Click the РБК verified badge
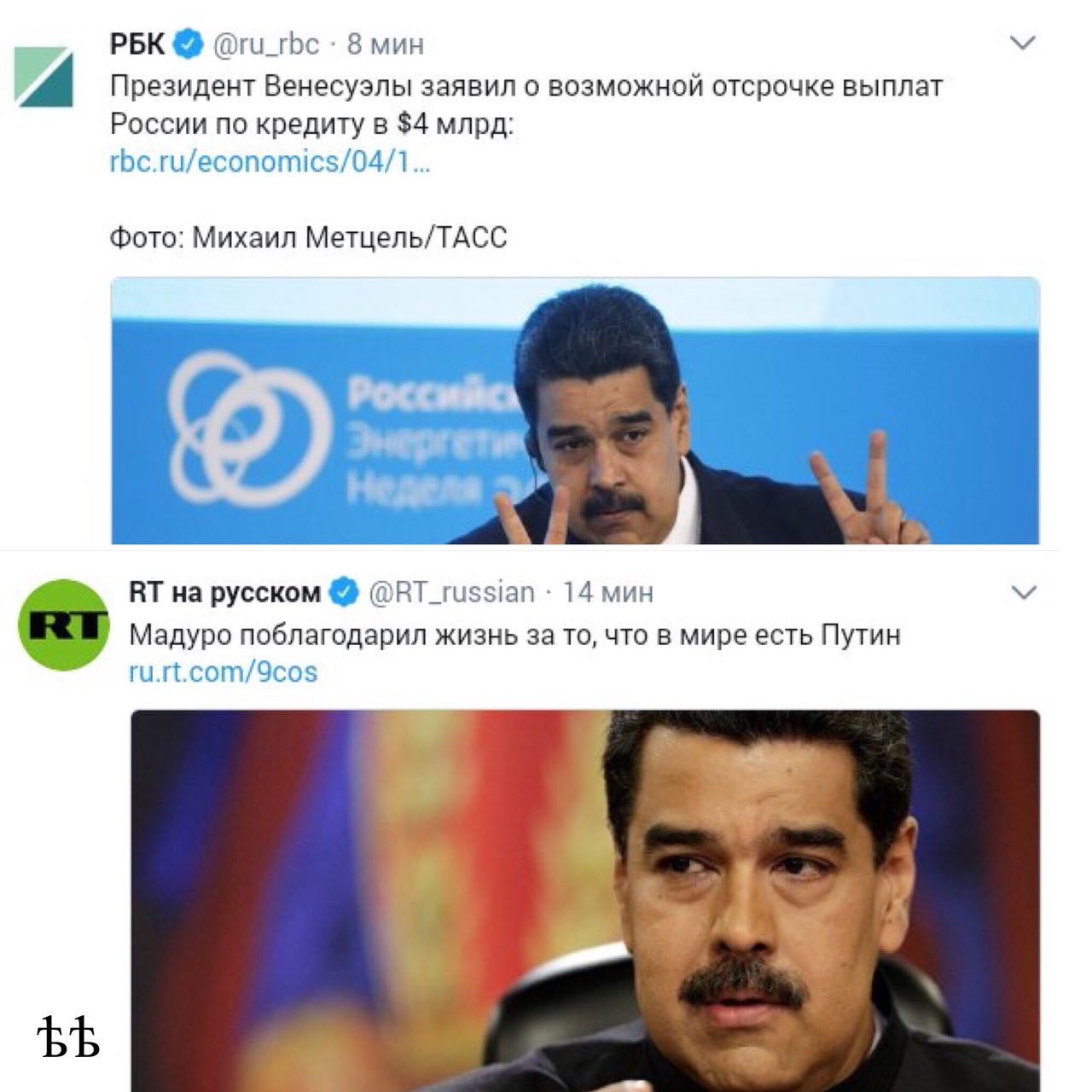 188,44
